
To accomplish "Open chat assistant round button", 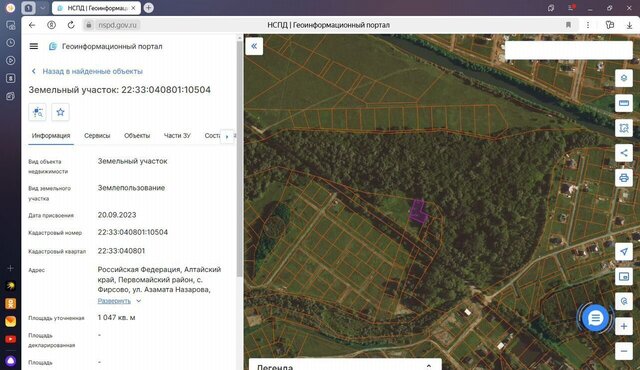I will pyautogui.click(x=595, y=318).
